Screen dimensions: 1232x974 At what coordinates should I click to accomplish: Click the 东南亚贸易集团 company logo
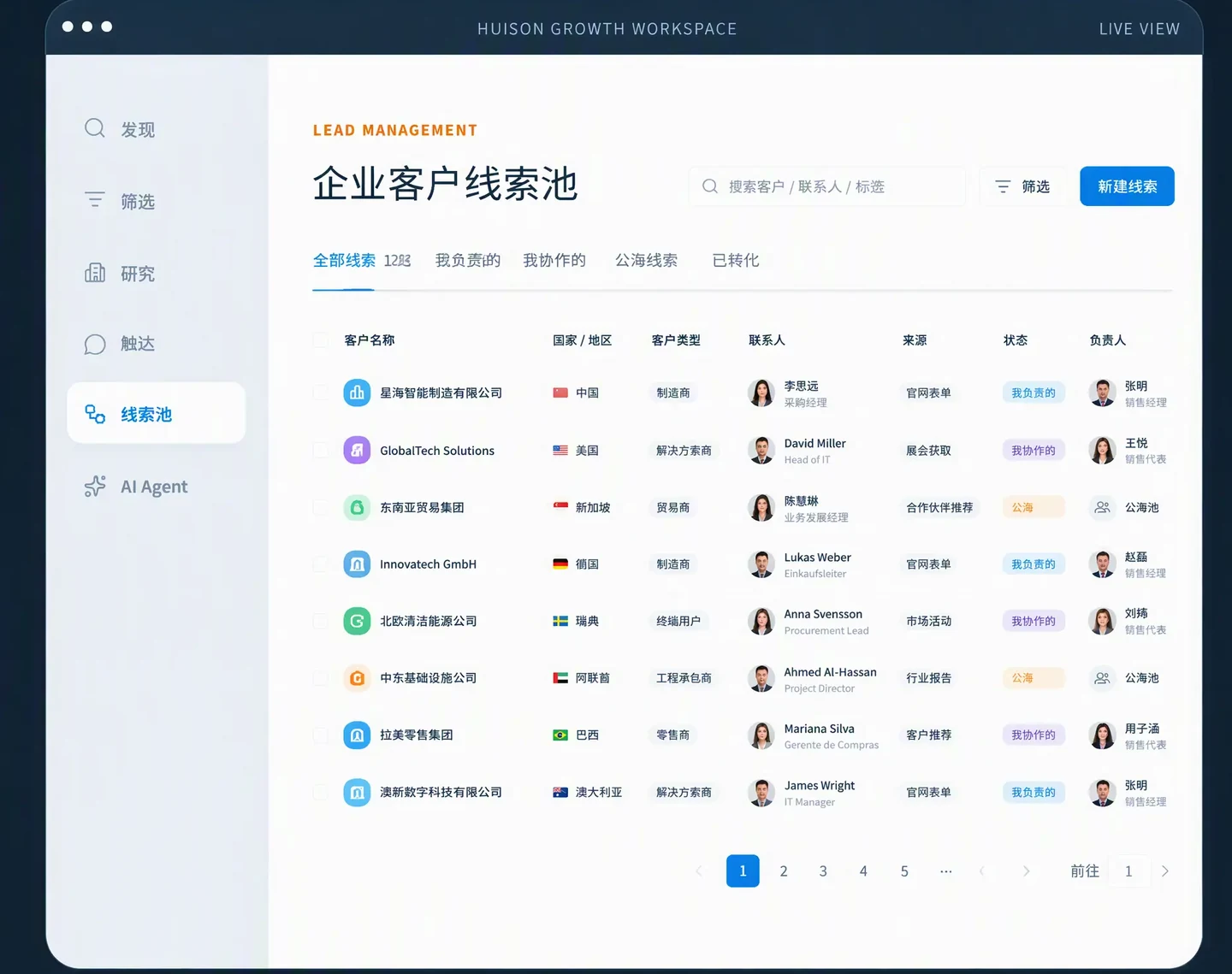[x=357, y=507]
